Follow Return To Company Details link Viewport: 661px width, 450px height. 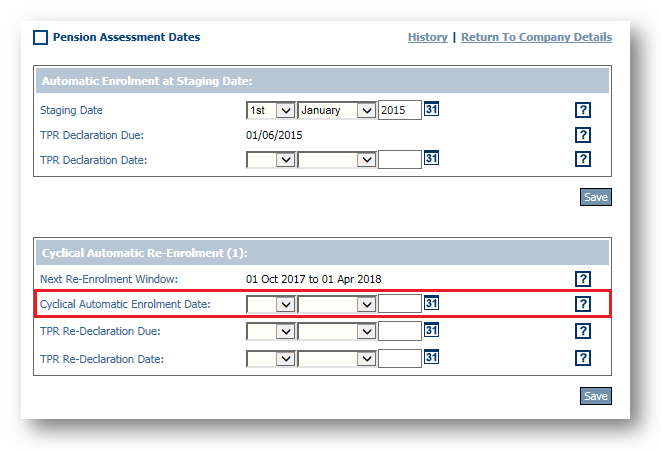tap(536, 37)
